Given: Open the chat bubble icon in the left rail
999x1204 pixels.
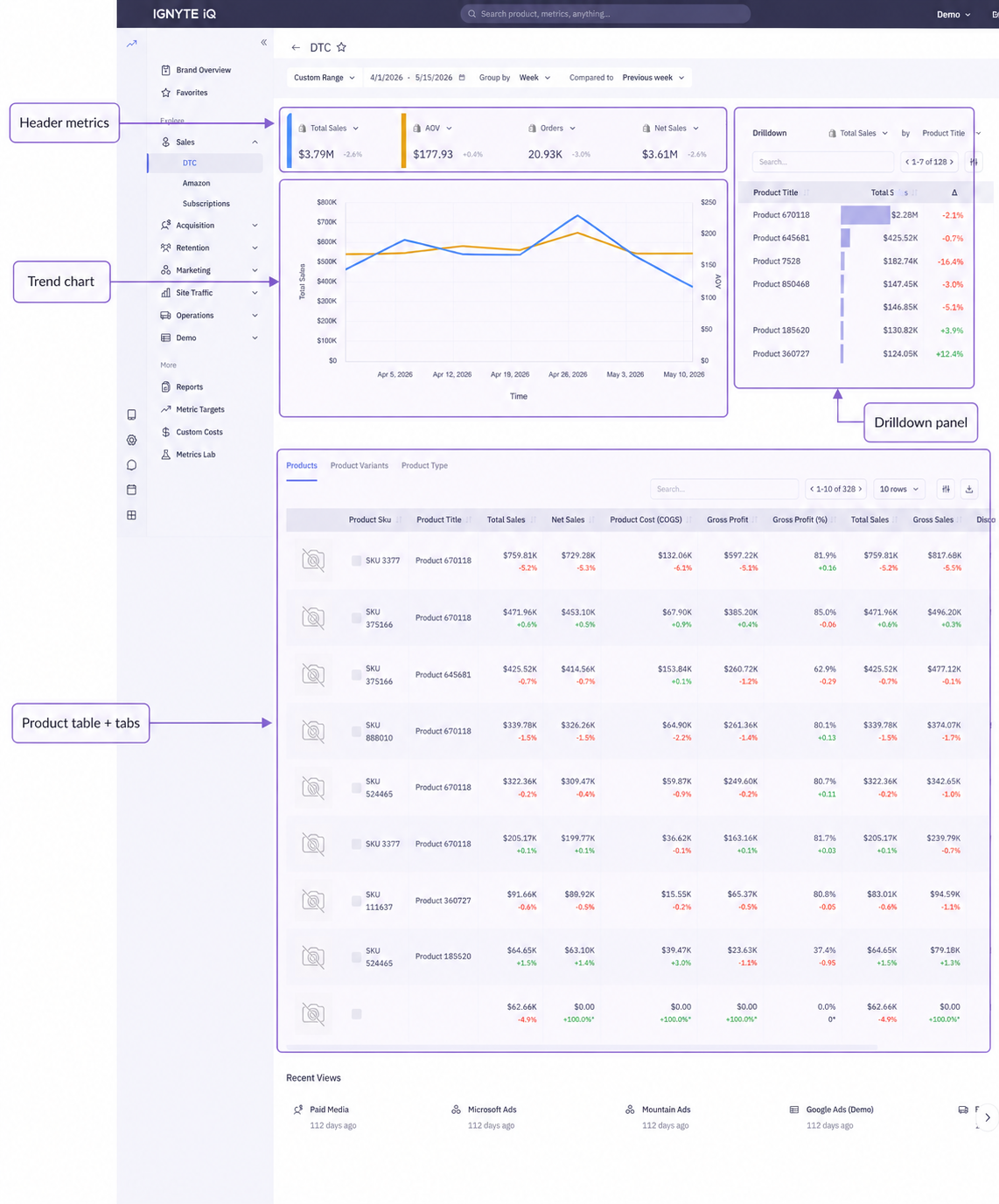Looking at the screenshot, I should [131, 465].
